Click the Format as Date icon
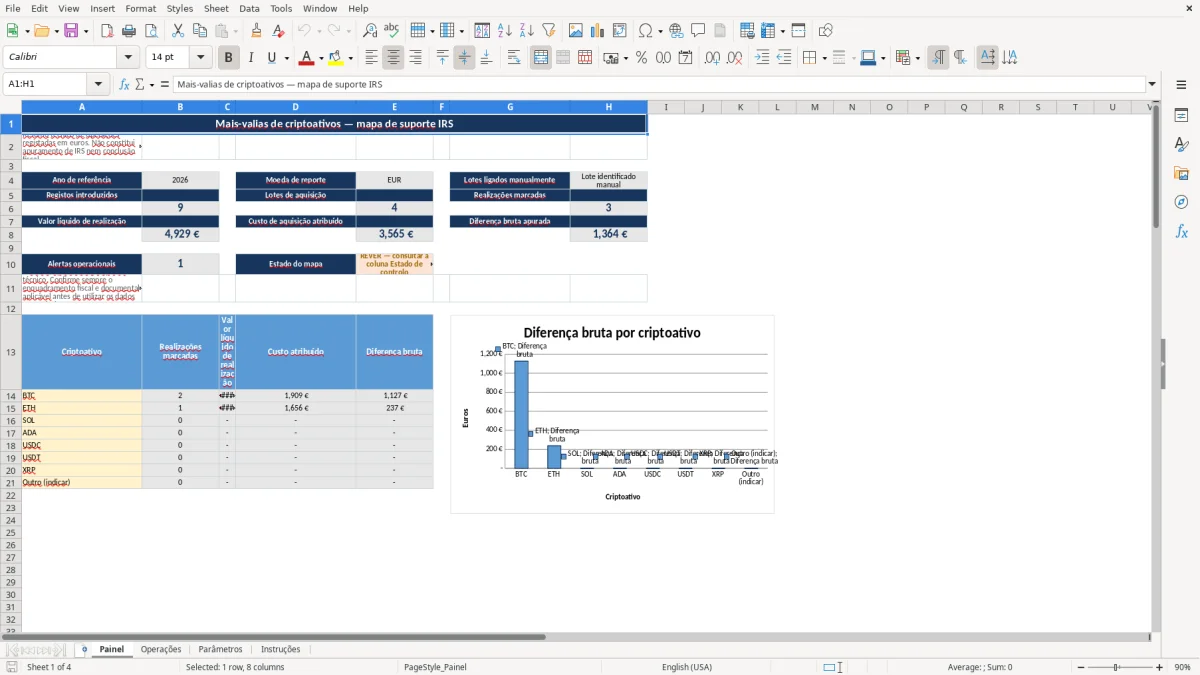The image size is (1200, 675). 686,58
